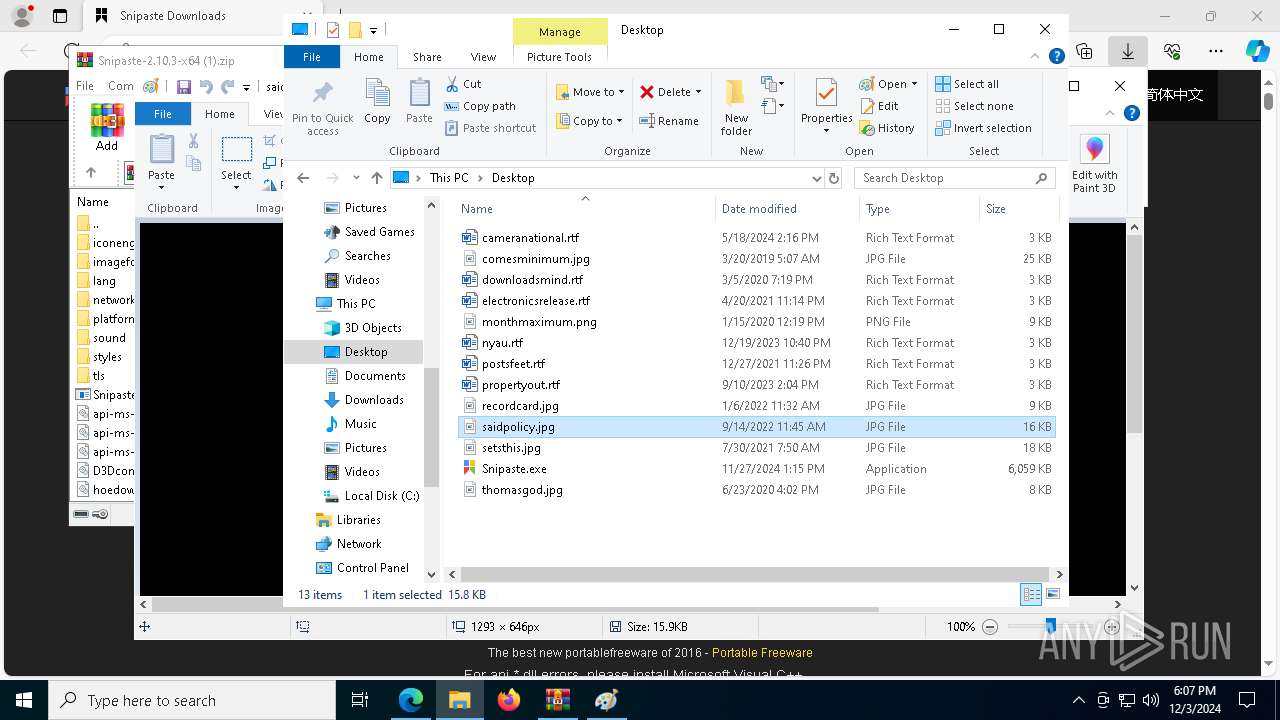The image size is (1280, 720).
Task: Open recent locations dropdown arrow
Action: [356, 178]
